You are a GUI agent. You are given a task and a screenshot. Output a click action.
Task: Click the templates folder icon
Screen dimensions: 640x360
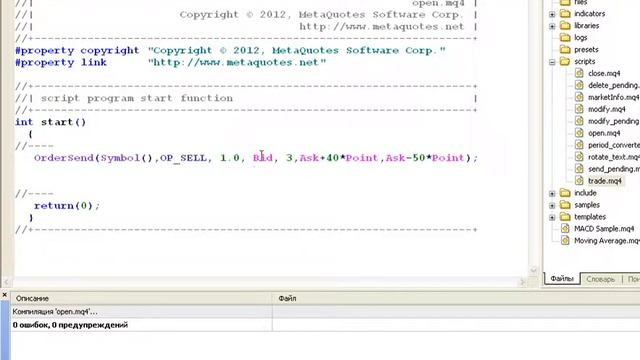(565, 217)
